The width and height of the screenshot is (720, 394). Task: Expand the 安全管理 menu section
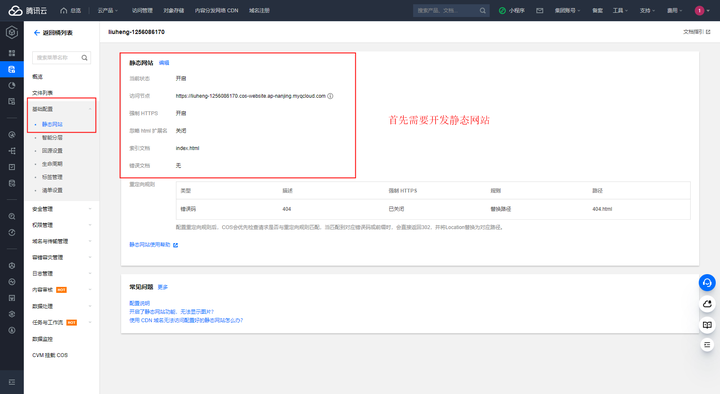62,209
